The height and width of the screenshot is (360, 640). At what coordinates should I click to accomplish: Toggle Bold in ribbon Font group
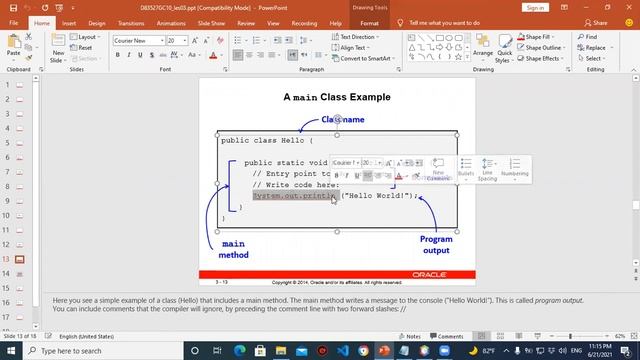pos(118,55)
